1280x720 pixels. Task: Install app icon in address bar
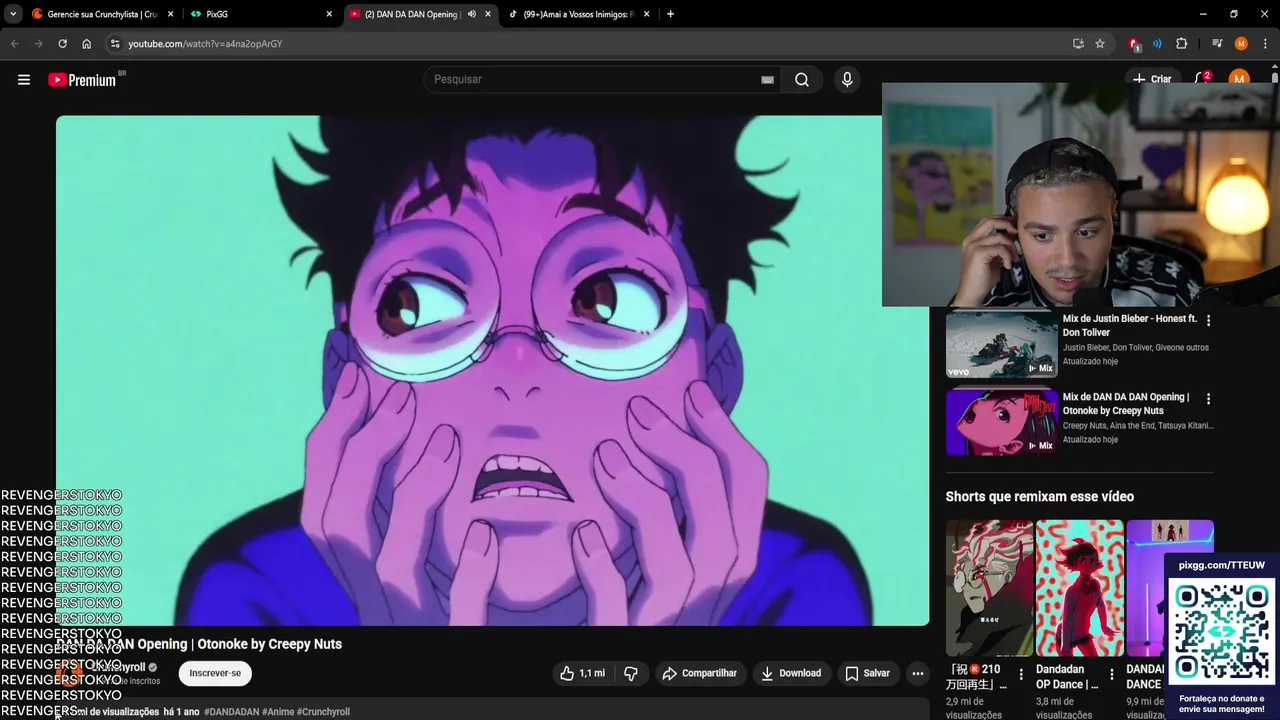tap(1078, 44)
